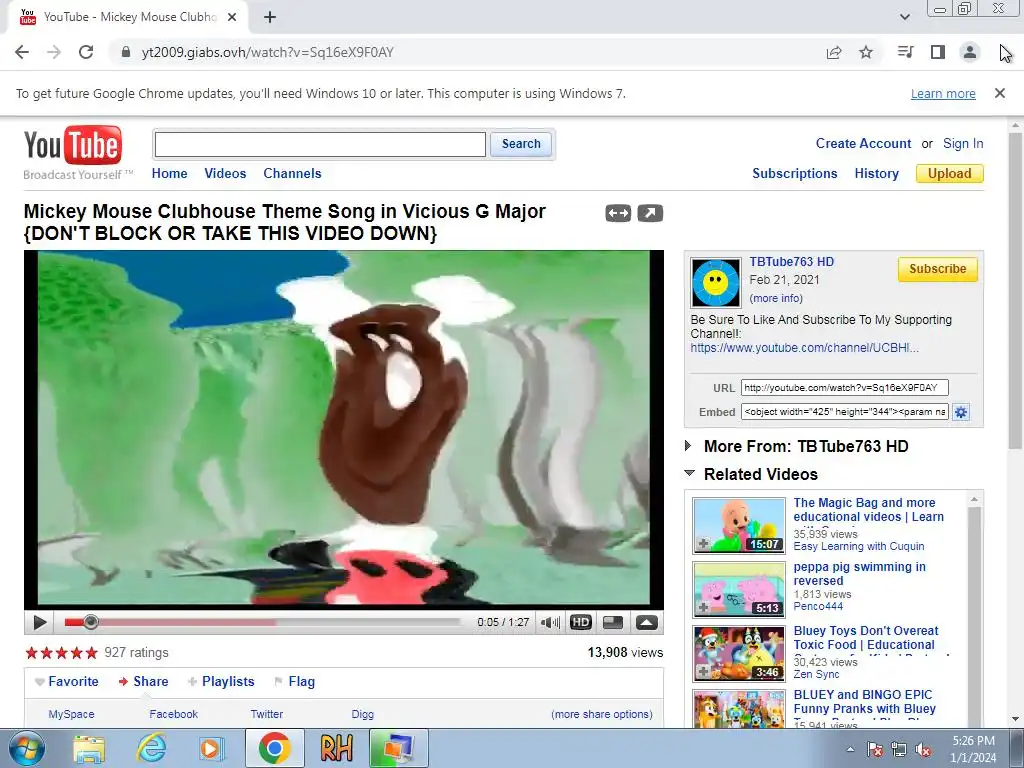Click the yellow Upload button

950,173
